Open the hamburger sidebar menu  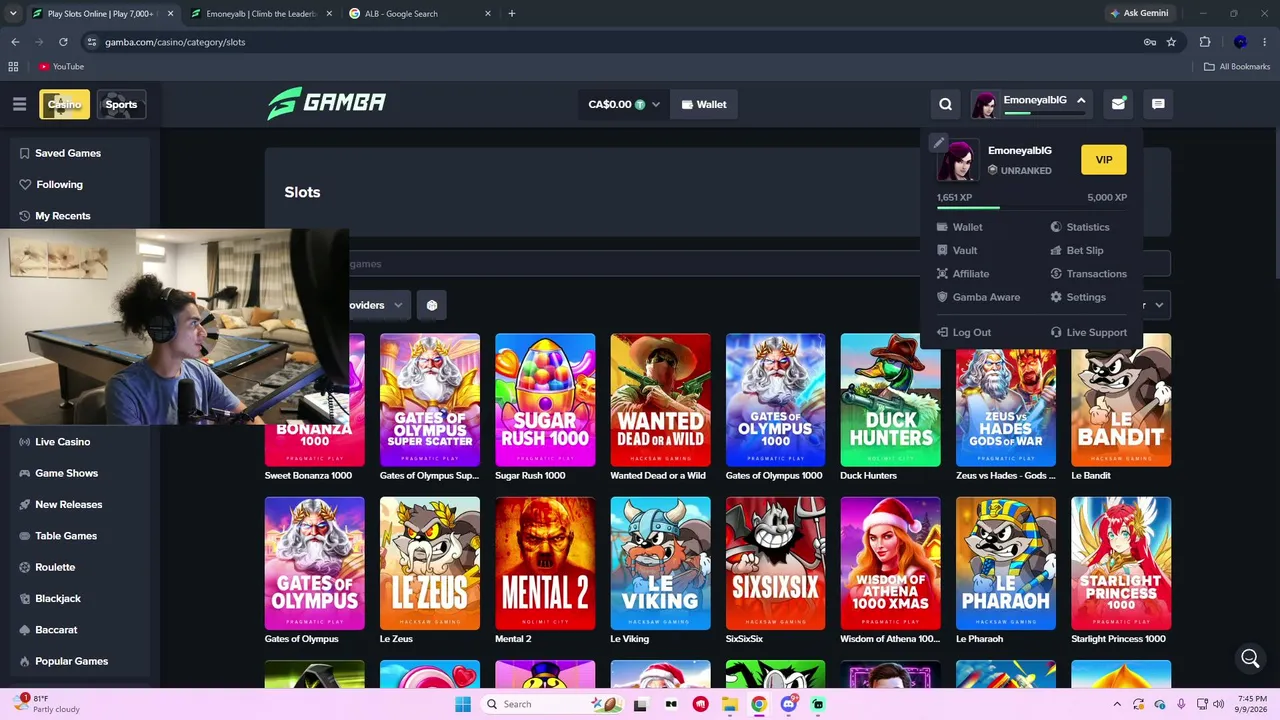[19, 104]
